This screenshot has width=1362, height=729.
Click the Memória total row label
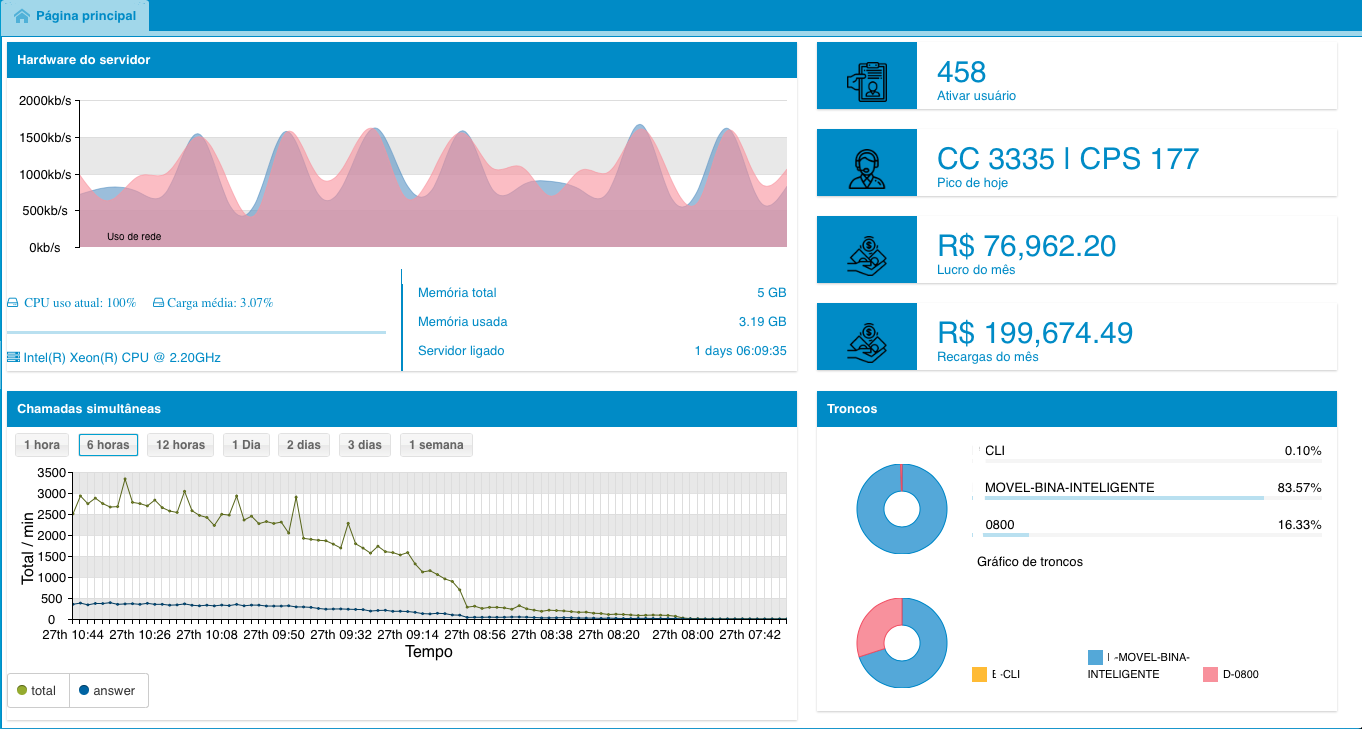tap(457, 293)
